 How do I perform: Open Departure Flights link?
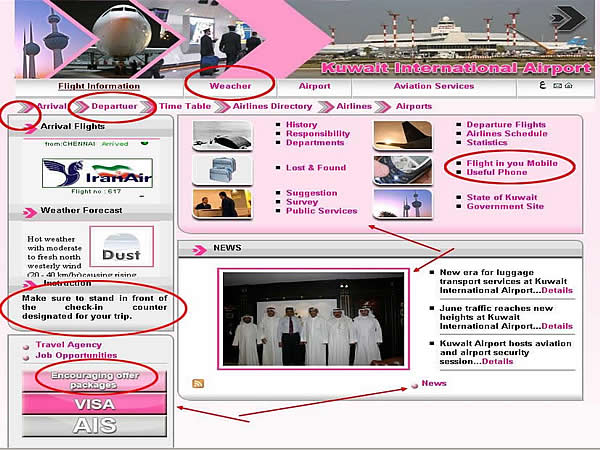[x=506, y=125]
